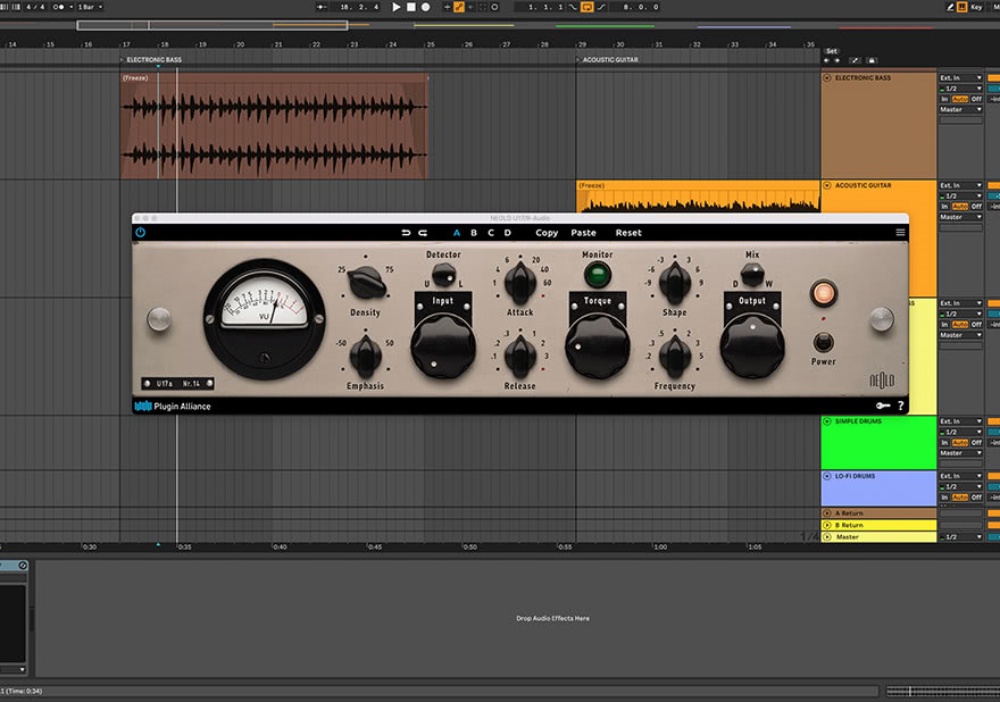1000x702 pixels.
Task: Click the U17a Nr.14 nameplate
Action: pos(178,383)
